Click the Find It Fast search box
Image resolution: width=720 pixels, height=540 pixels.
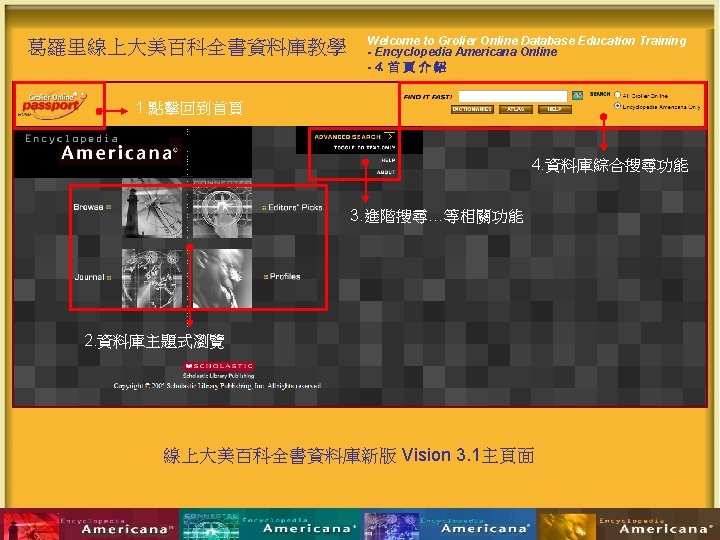[x=513, y=96]
